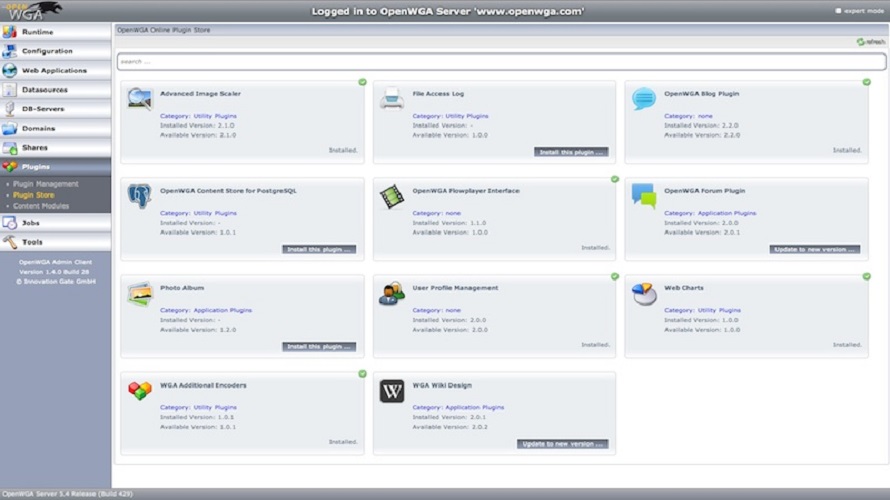890x500 pixels.
Task: Click the Photo Album plugin icon
Action: coord(139,293)
